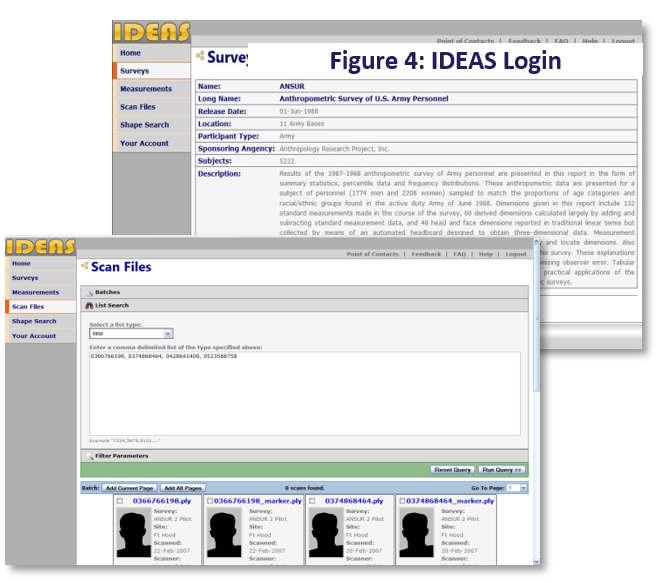Click the Reset Query button

453,470
